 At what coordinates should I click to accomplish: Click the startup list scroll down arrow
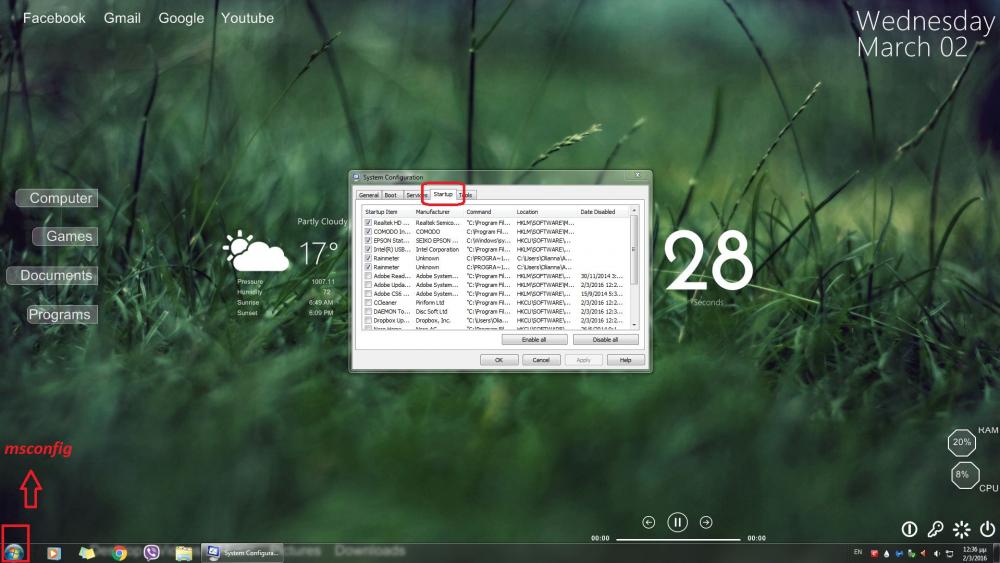pos(634,325)
